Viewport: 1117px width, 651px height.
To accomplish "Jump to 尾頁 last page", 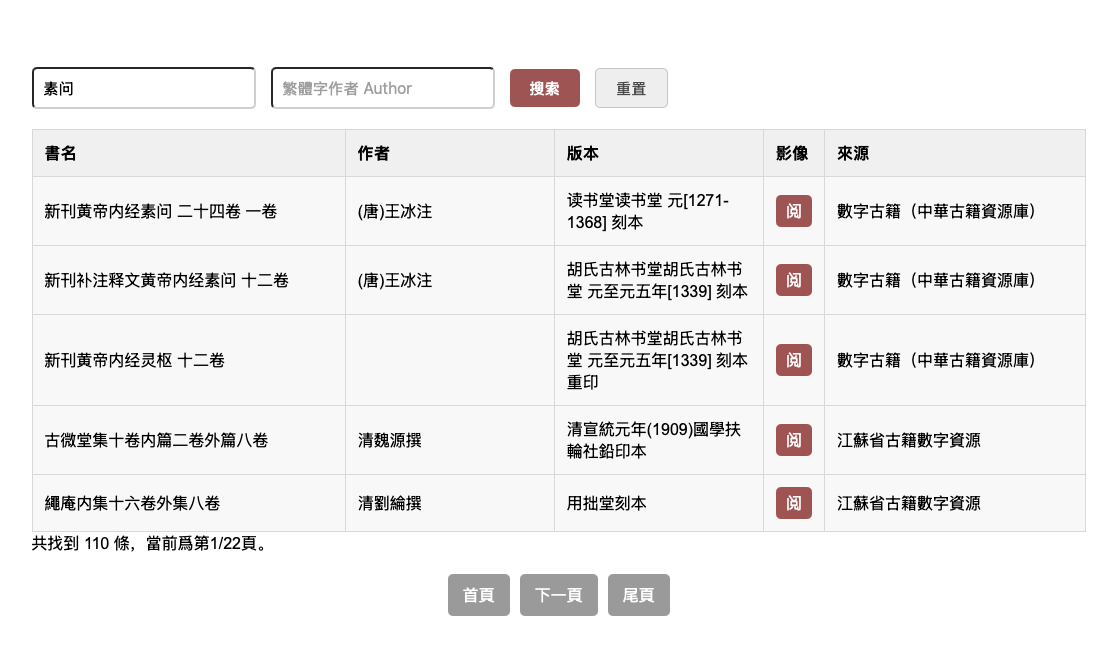I will pos(638,594).
